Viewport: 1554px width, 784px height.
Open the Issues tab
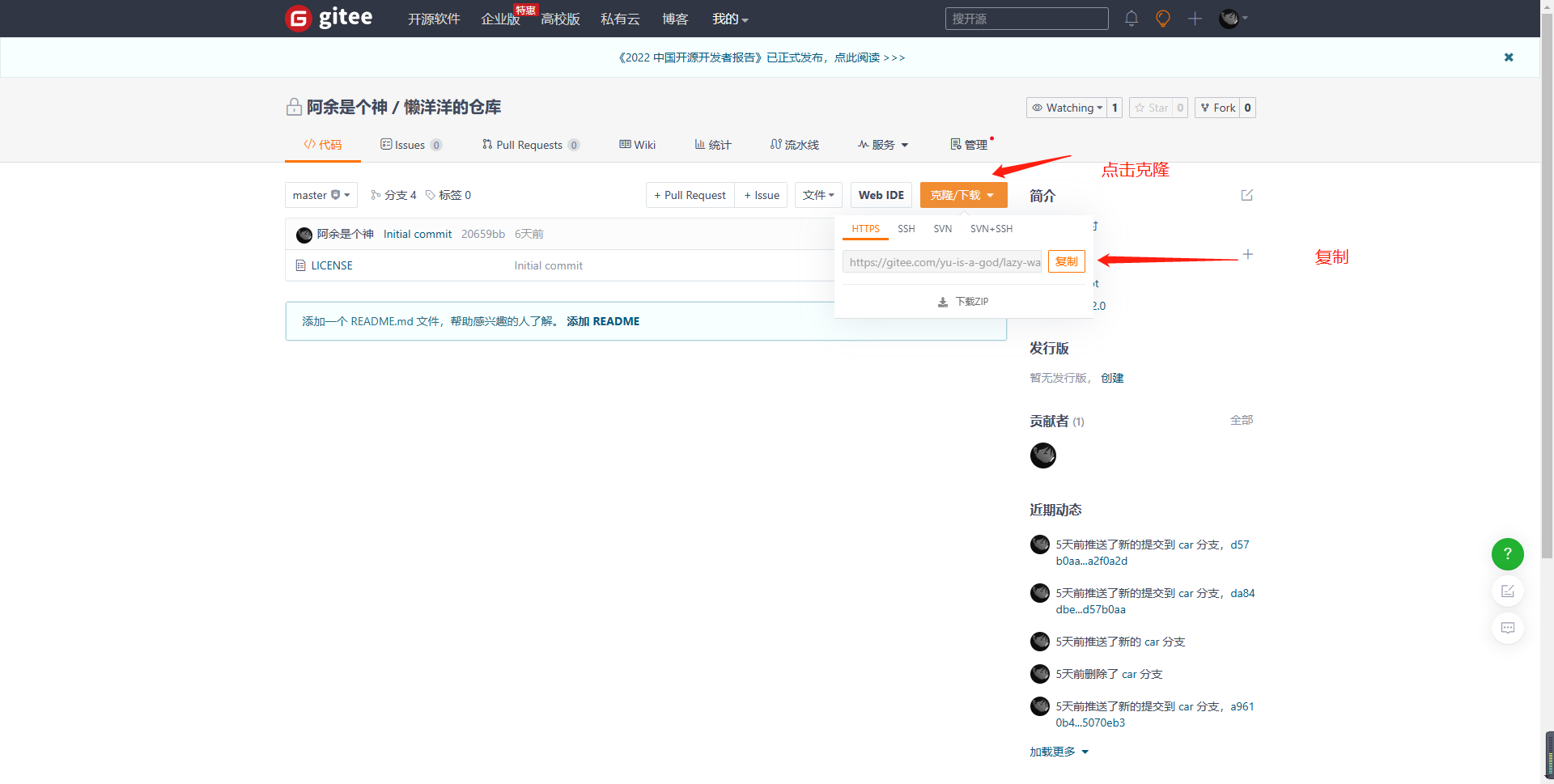click(411, 145)
